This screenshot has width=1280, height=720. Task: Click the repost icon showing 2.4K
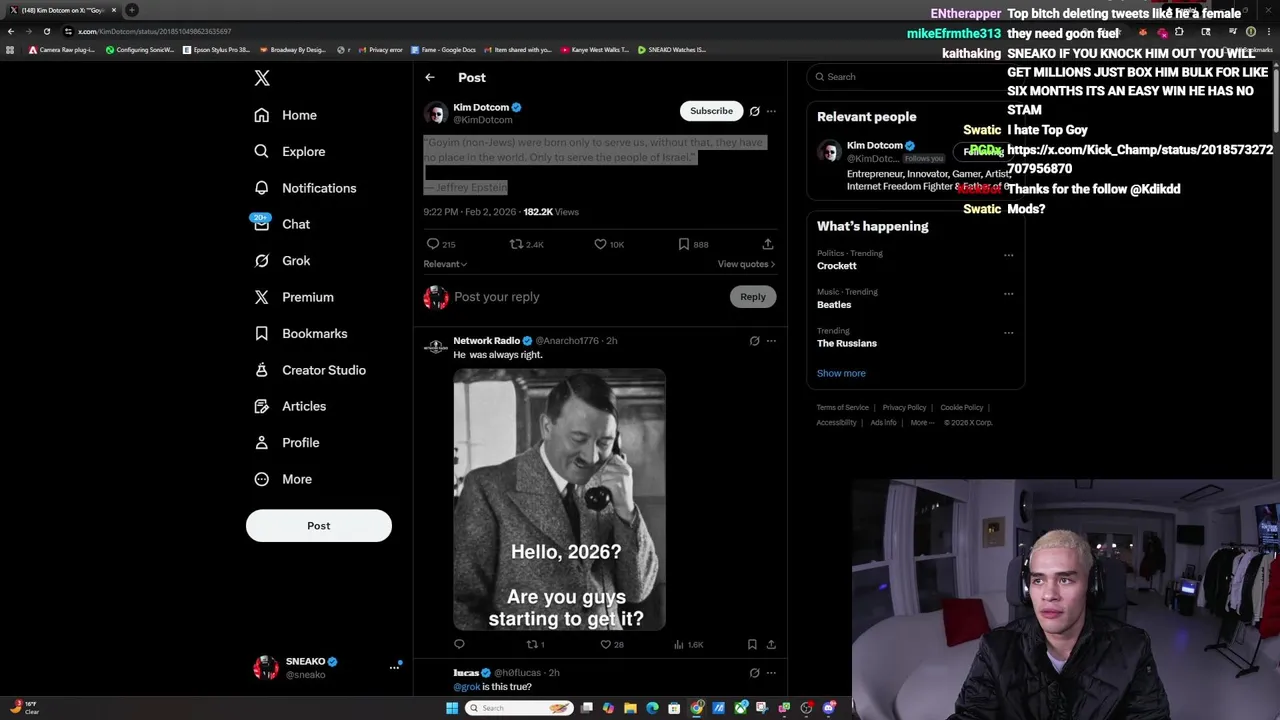[516, 244]
